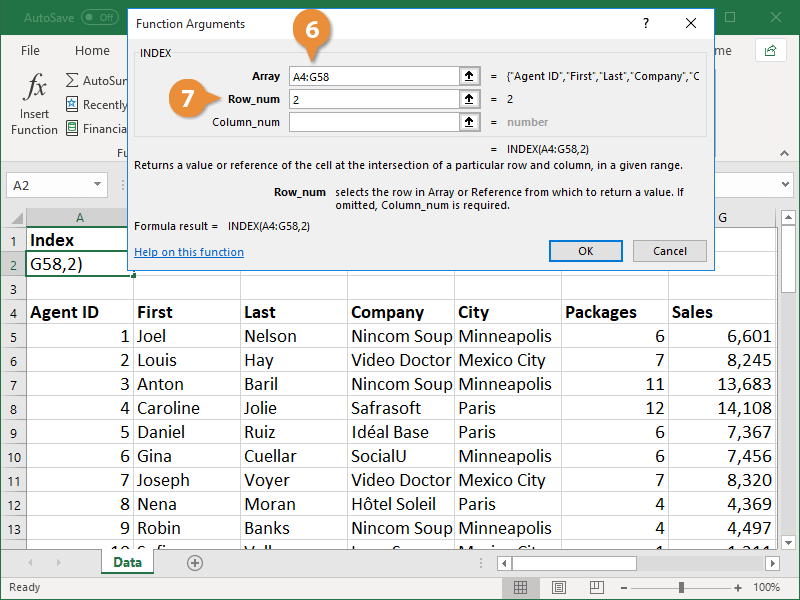The image size is (800, 600).
Task: Click the dialog Help question mark icon
Action: coord(645,23)
